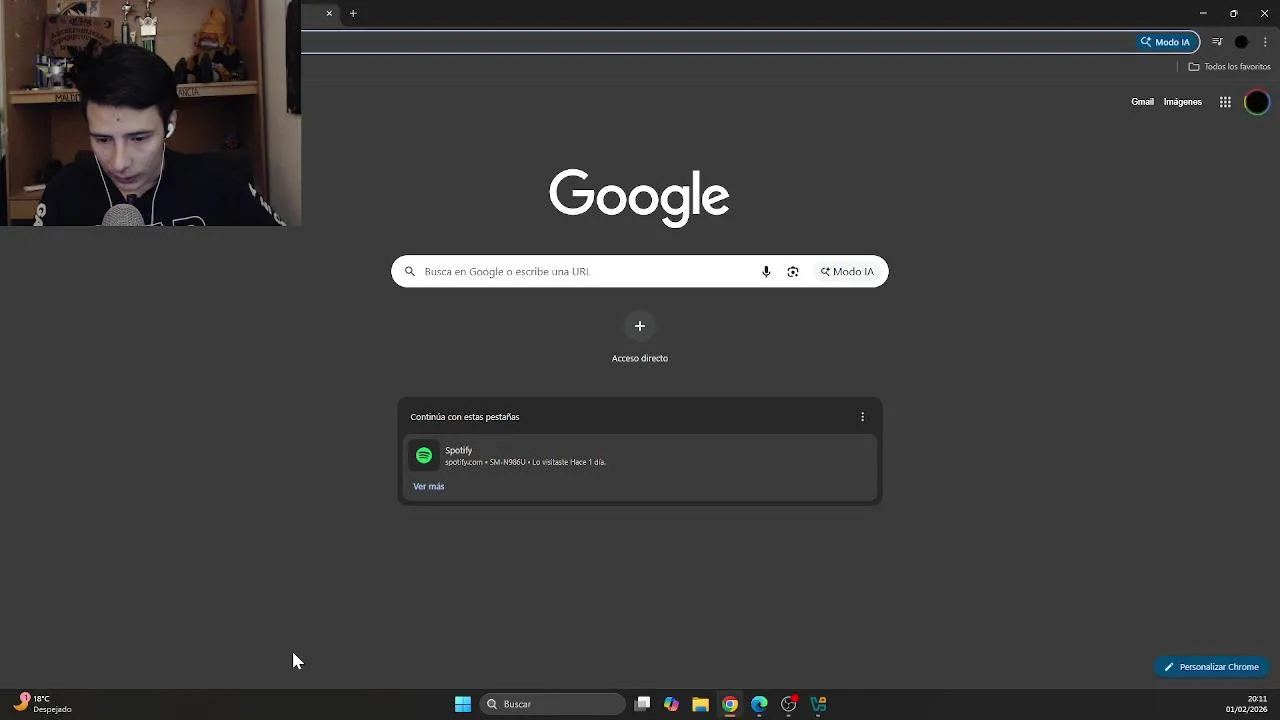Screen dimensions: 1280x720
Task: Open the media controls icon in Chrome toolbar
Action: click(x=1217, y=42)
